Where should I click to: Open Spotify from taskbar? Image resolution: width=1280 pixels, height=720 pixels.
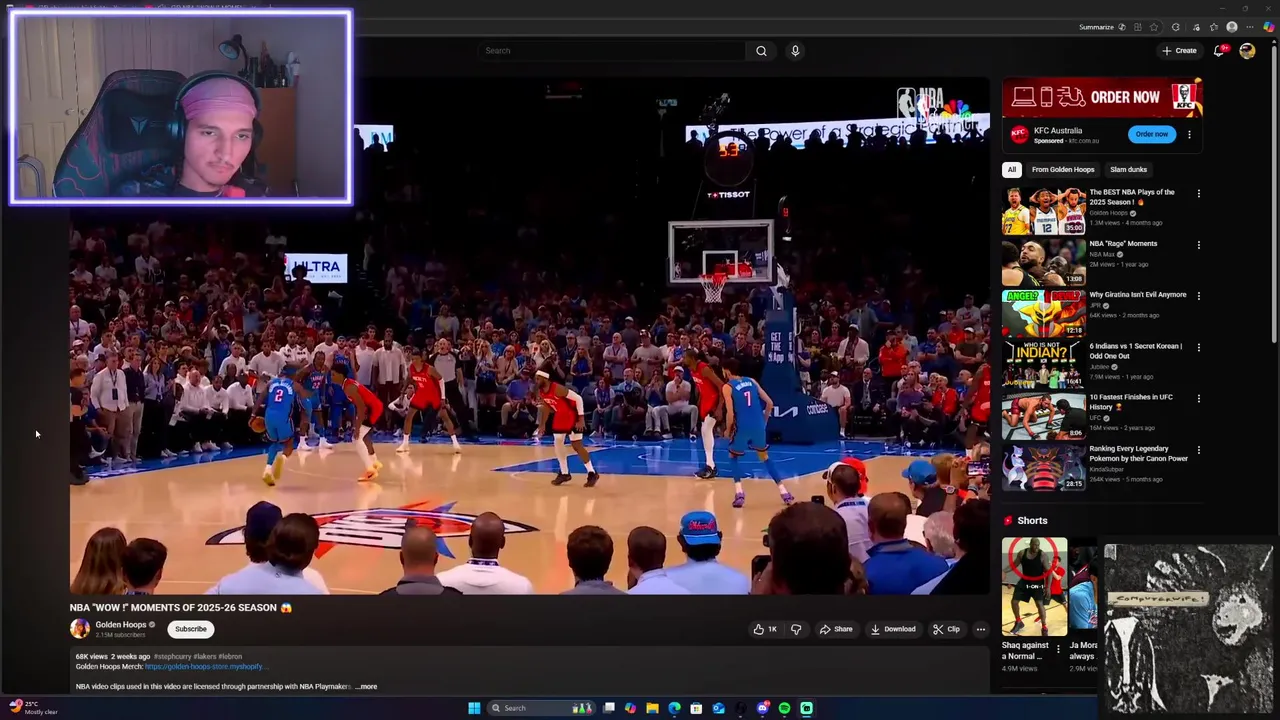click(784, 708)
